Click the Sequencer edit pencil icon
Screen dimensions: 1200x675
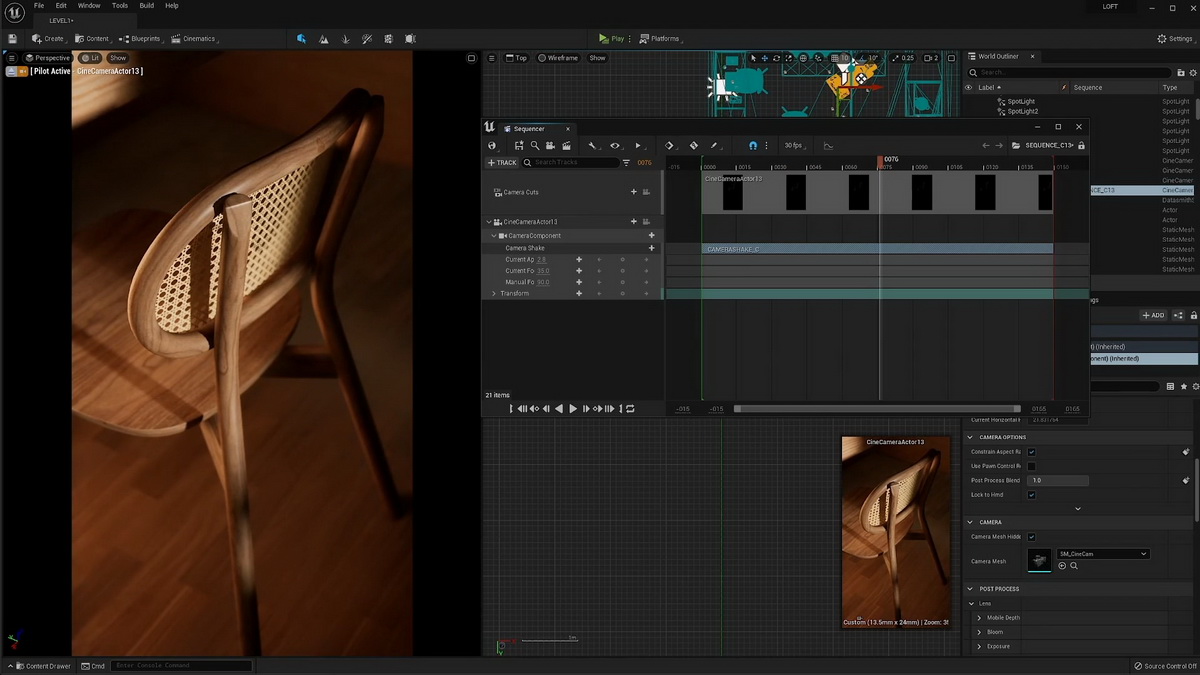pyautogui.click(x=714, y=146)
